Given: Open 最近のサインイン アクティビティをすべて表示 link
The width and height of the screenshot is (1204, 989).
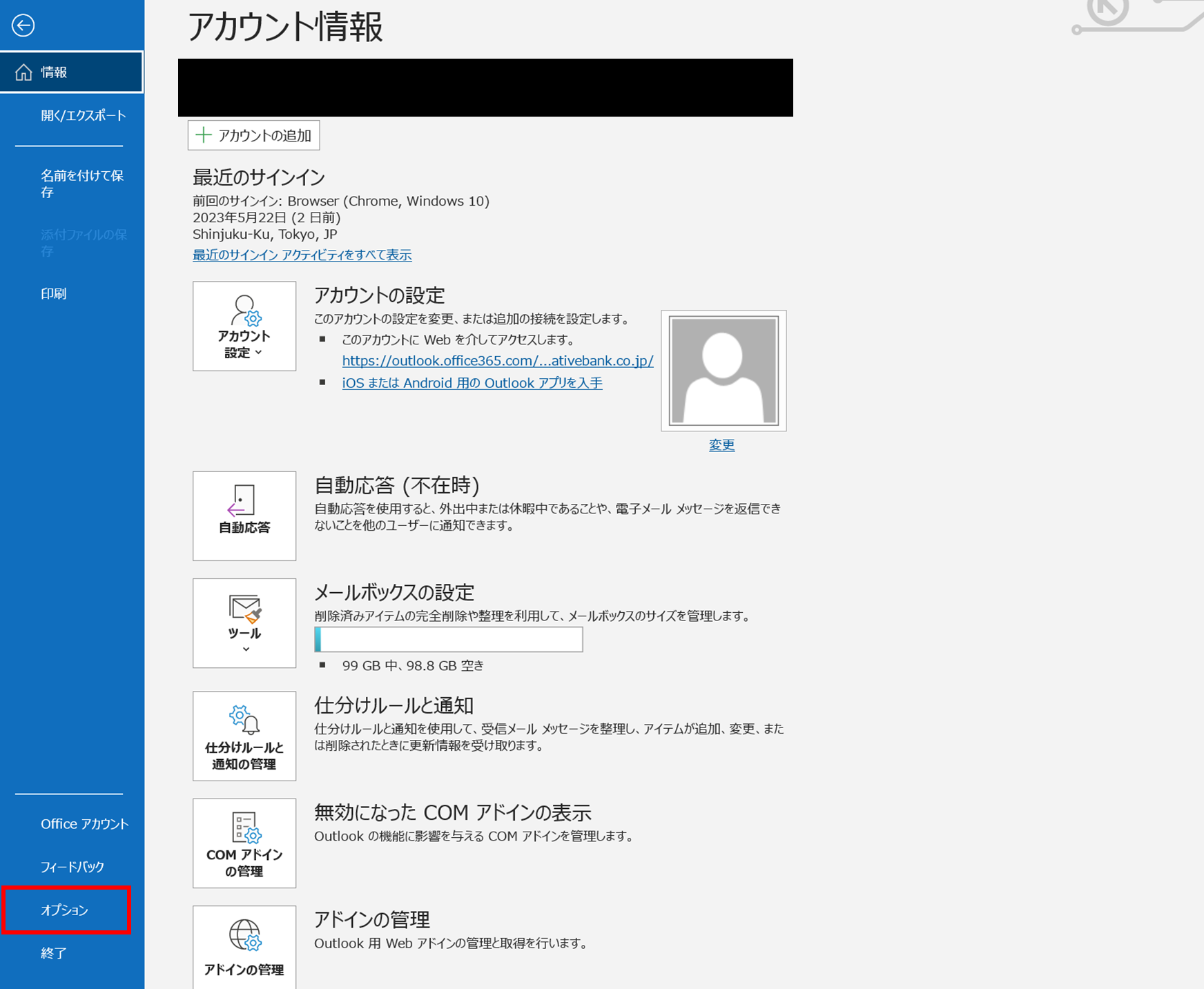Looking at the screenshot, I should (302, 255).
